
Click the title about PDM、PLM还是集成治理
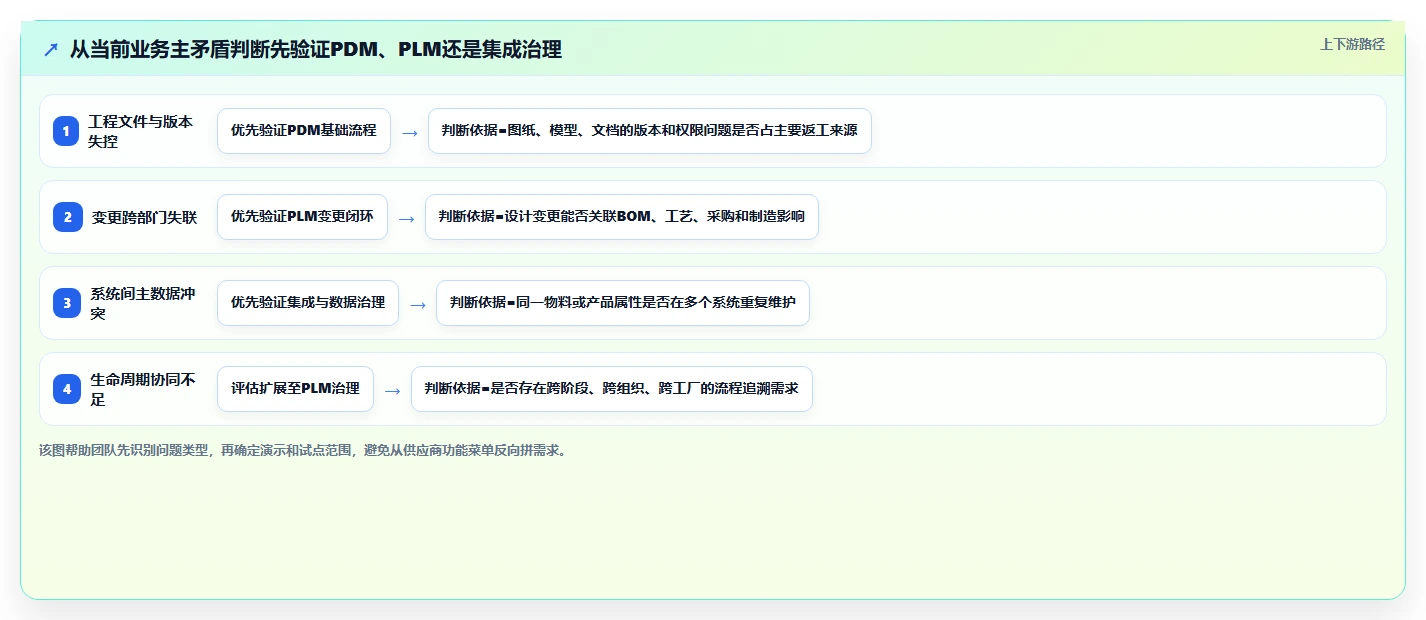[315, 49]
